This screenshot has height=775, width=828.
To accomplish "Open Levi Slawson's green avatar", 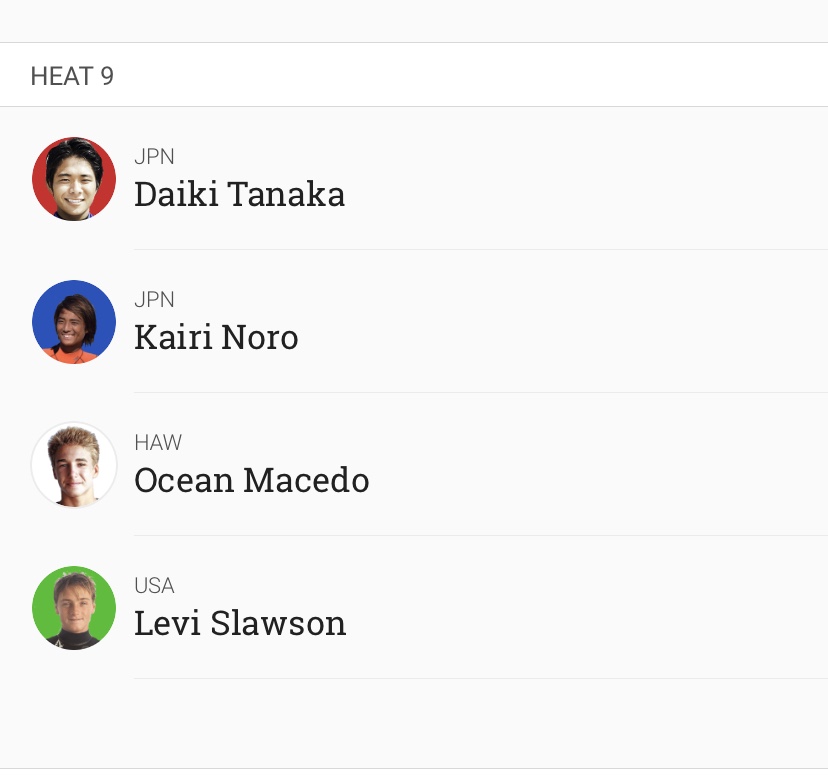I will click(74, 608).
